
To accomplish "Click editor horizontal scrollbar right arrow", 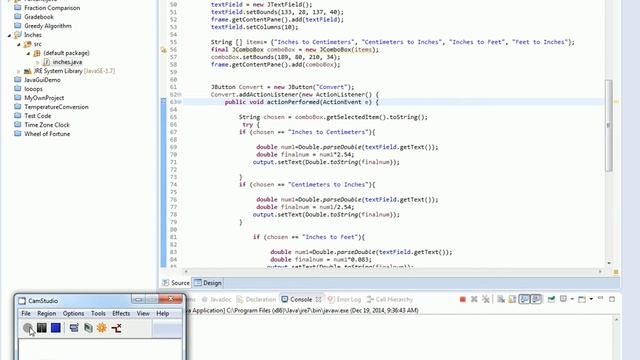I will click(600, 271).
